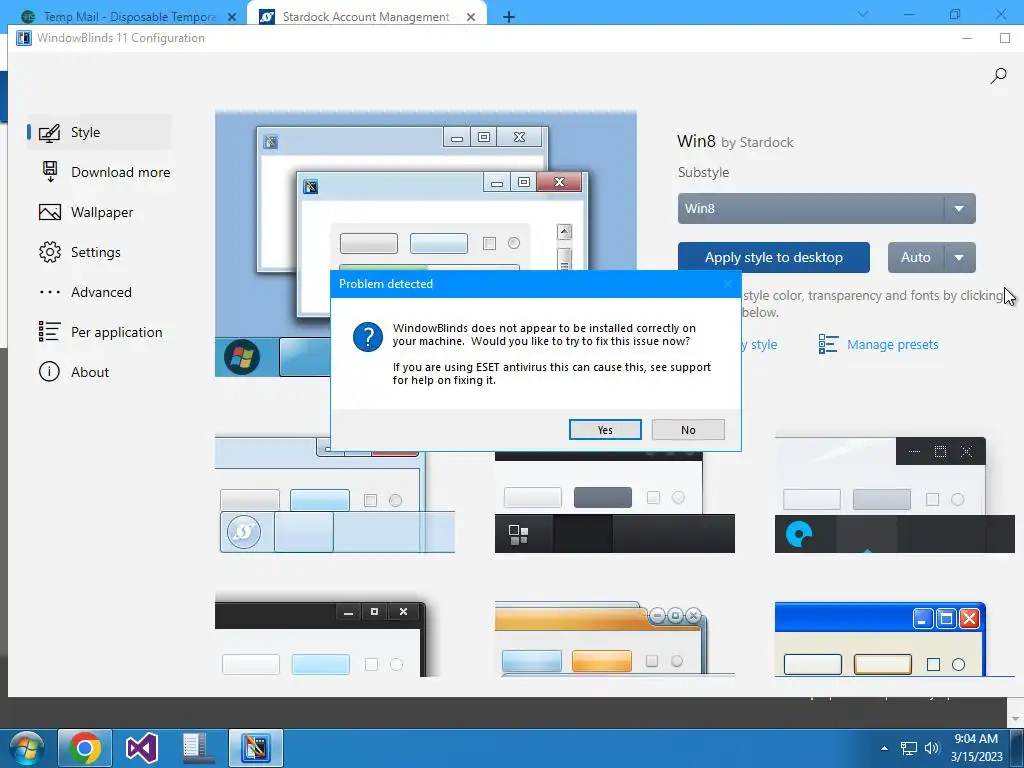Click the Advanced three-dots icon
1024x768 pixels.
[50, 292]
